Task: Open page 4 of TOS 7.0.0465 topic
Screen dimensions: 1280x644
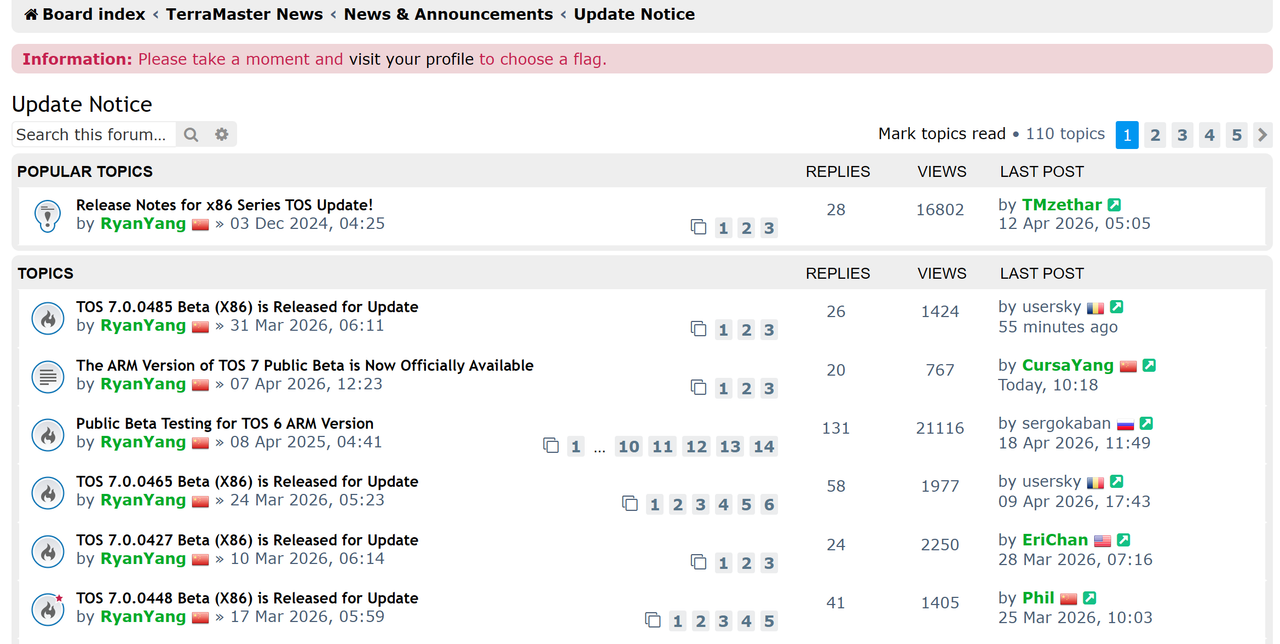Action: click(723, 504)
